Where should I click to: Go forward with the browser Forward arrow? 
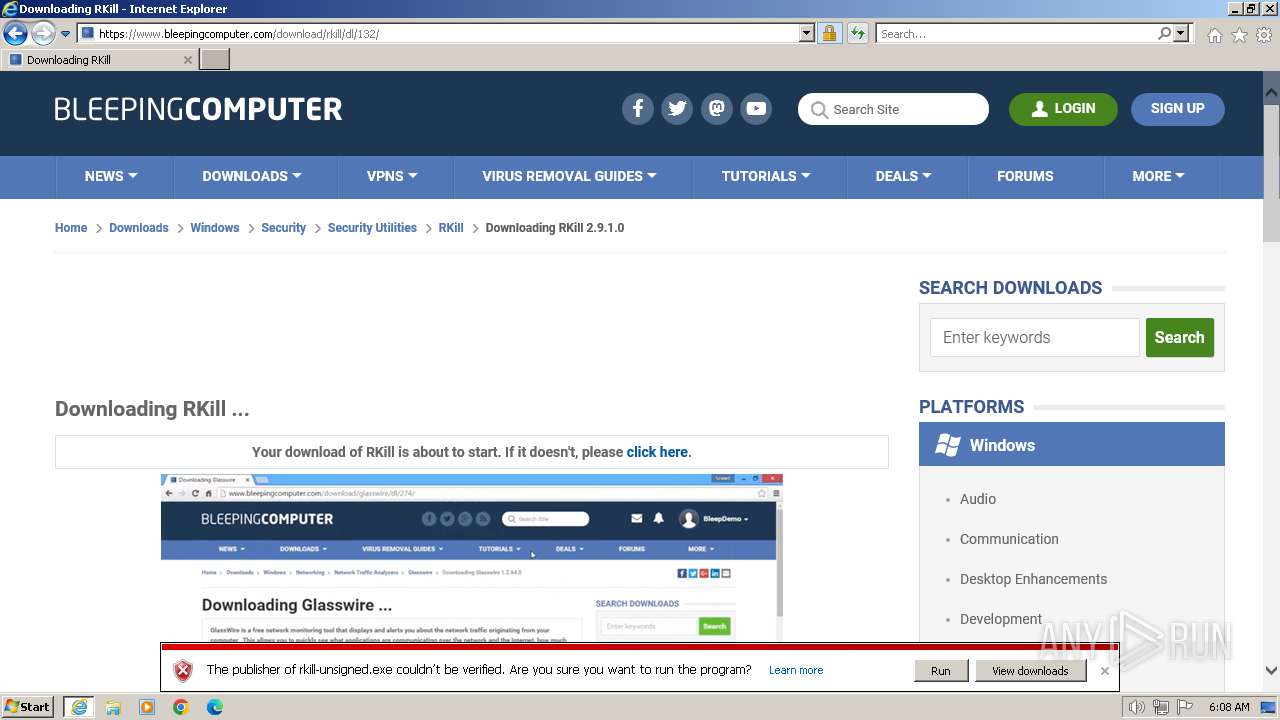tap(43, 34)
